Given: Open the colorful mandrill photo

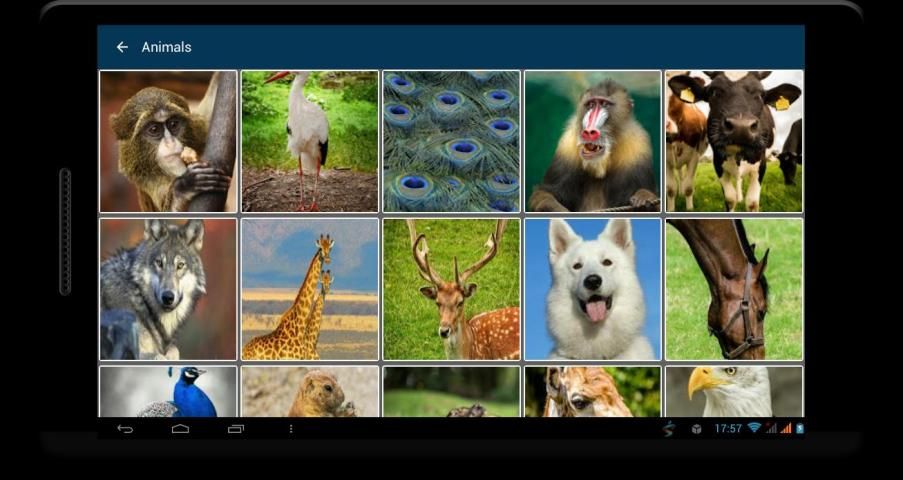Looking at the screenshot, I should coord(593,141).
